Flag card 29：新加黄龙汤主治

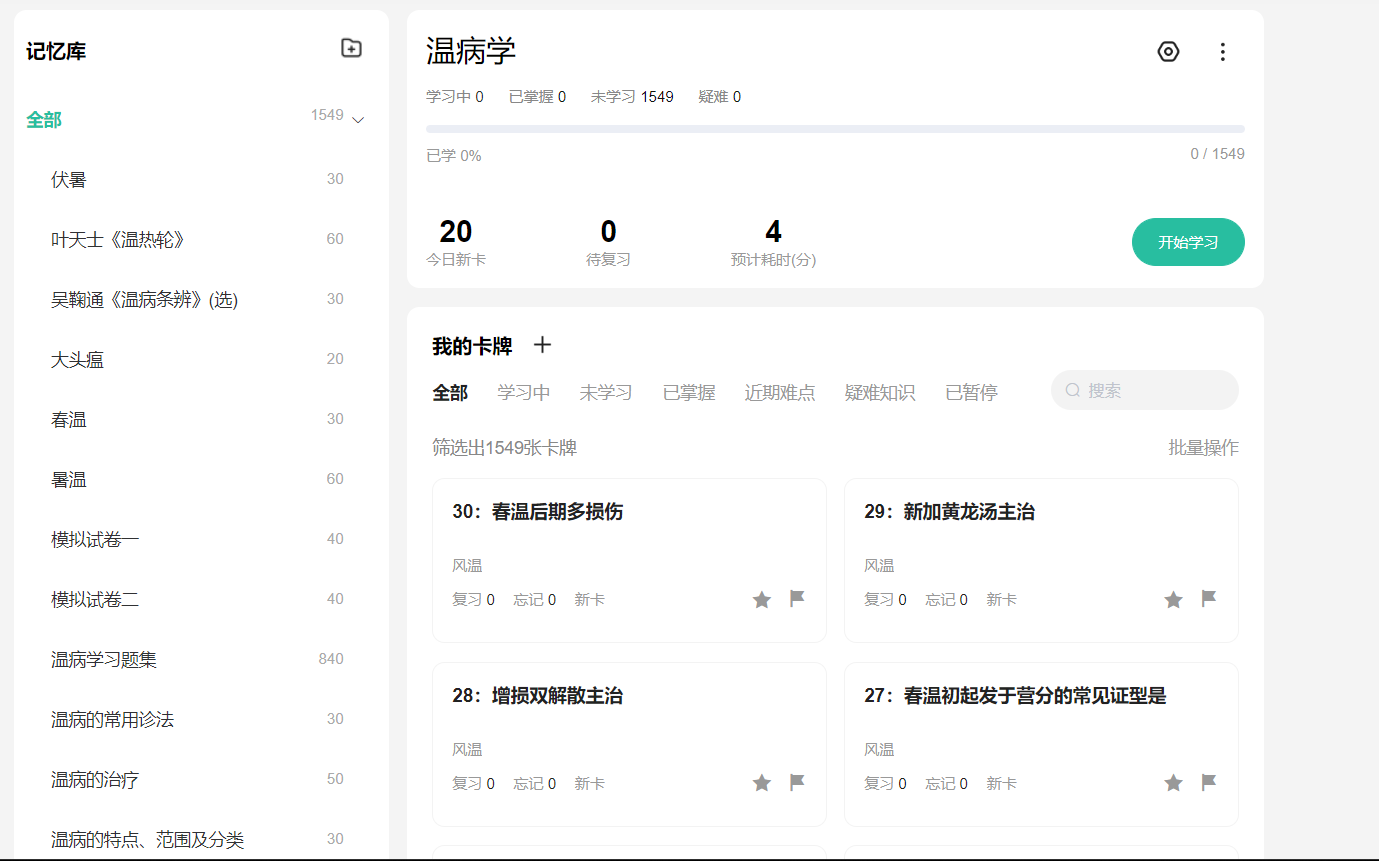(1209, 599)
